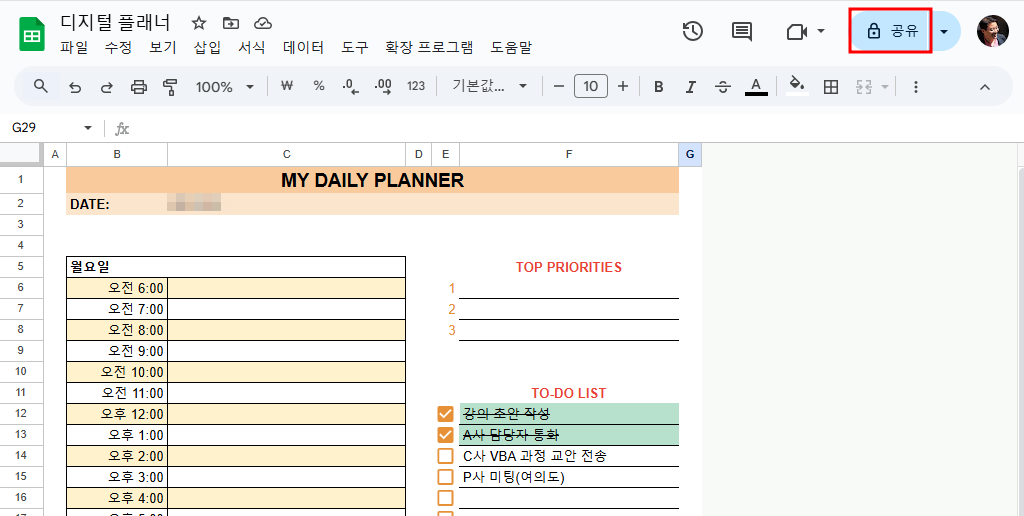This screenshot has height=516, width=1024.
Task: Uncheck the A사 담당자 통화 checkbox
Action: tap(445, 435)
